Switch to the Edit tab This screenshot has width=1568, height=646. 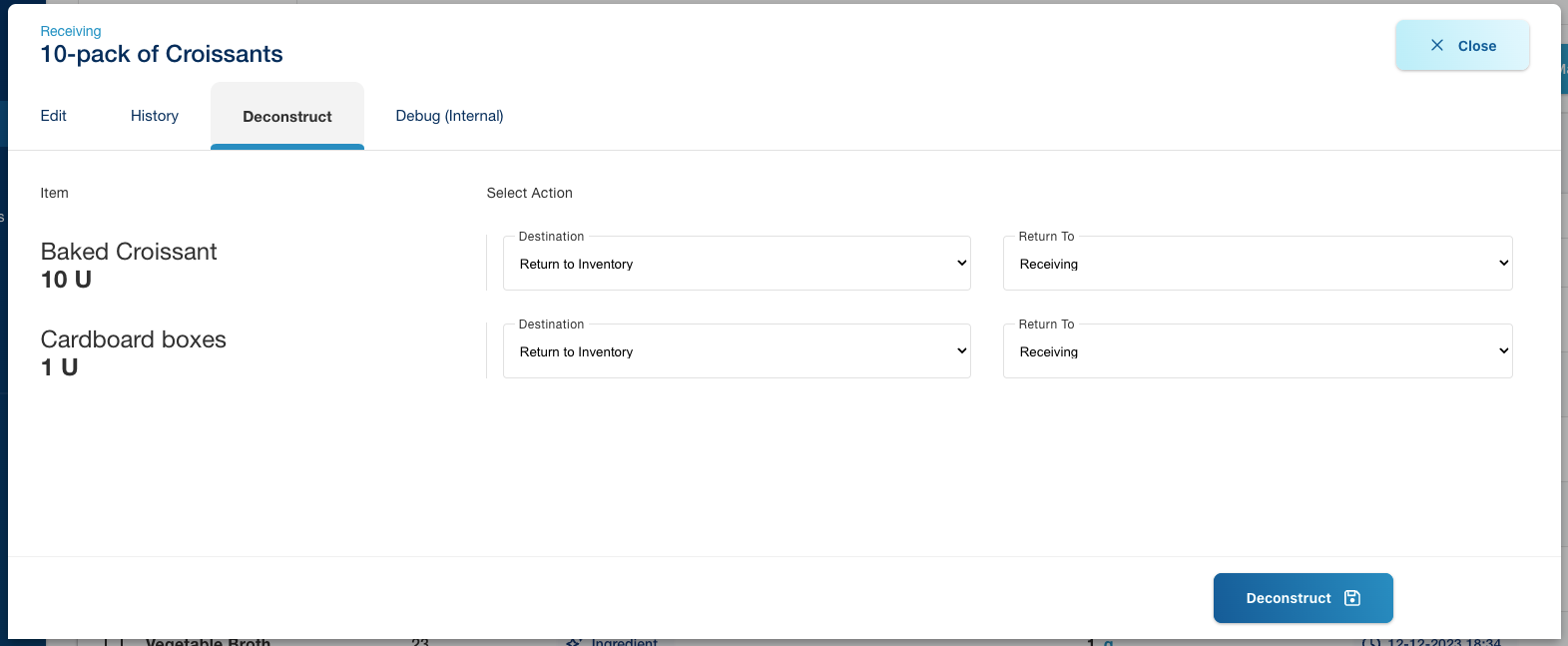53,116
